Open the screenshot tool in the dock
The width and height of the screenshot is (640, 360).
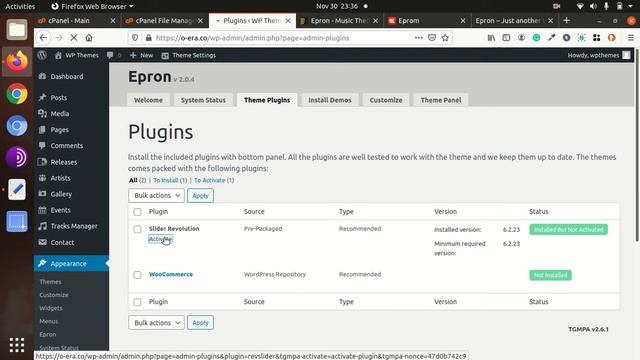[x=17, y=222]
